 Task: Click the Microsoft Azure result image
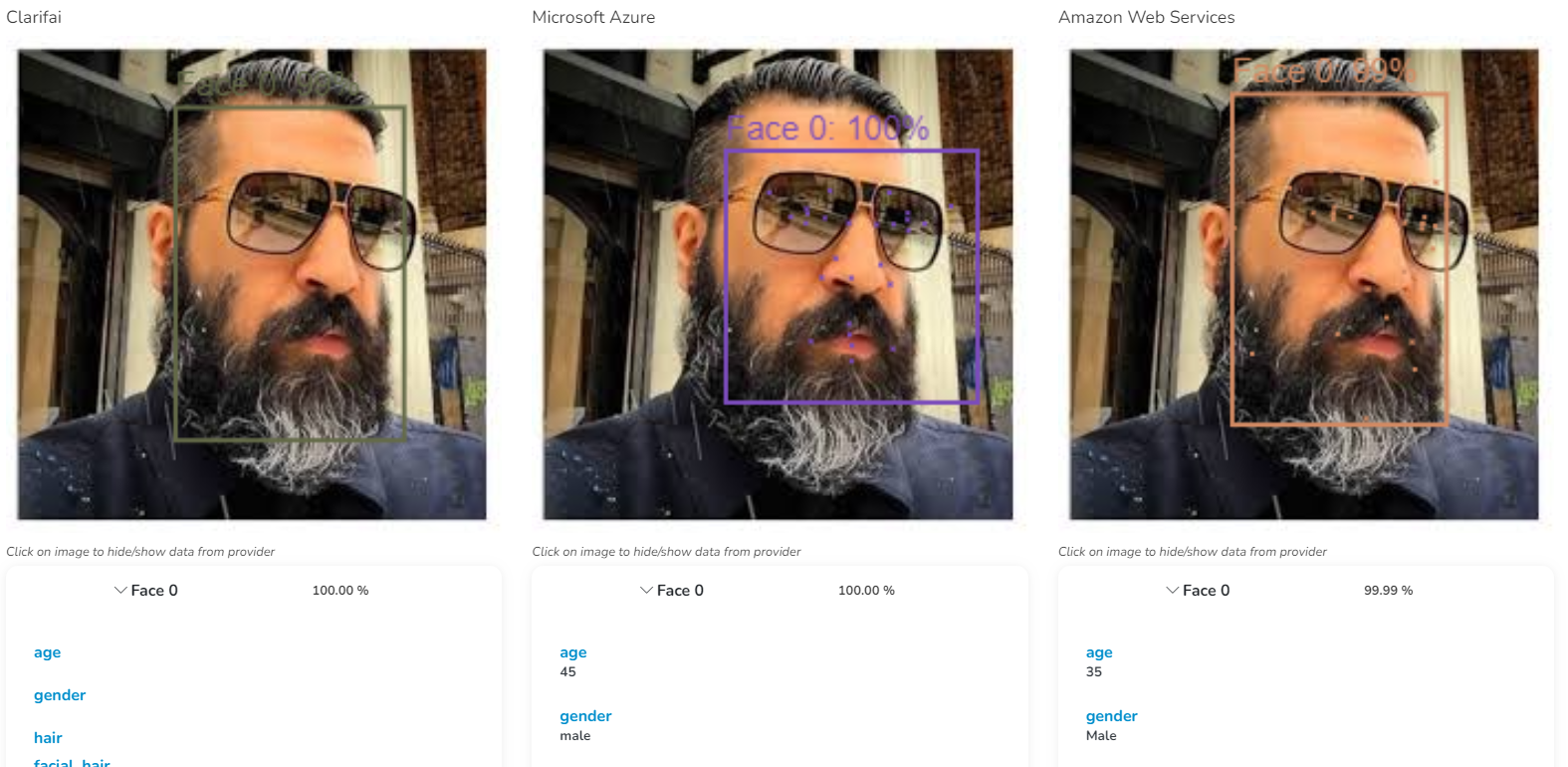778,284
